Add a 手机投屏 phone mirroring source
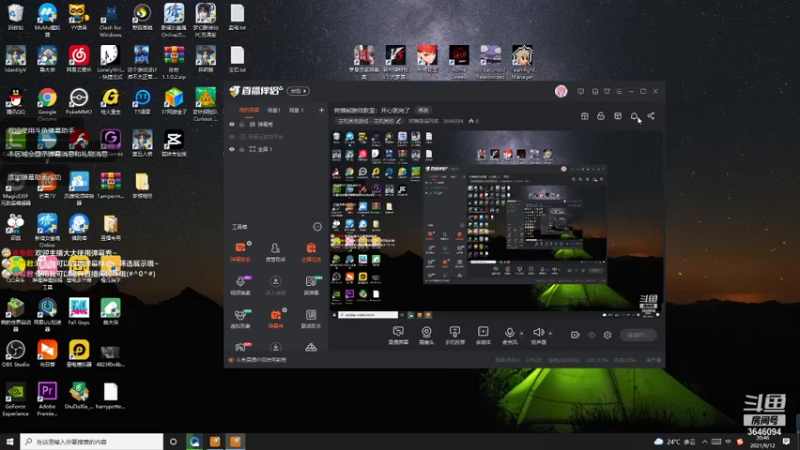The image size is (800, 450). click(x=455, y=335)
